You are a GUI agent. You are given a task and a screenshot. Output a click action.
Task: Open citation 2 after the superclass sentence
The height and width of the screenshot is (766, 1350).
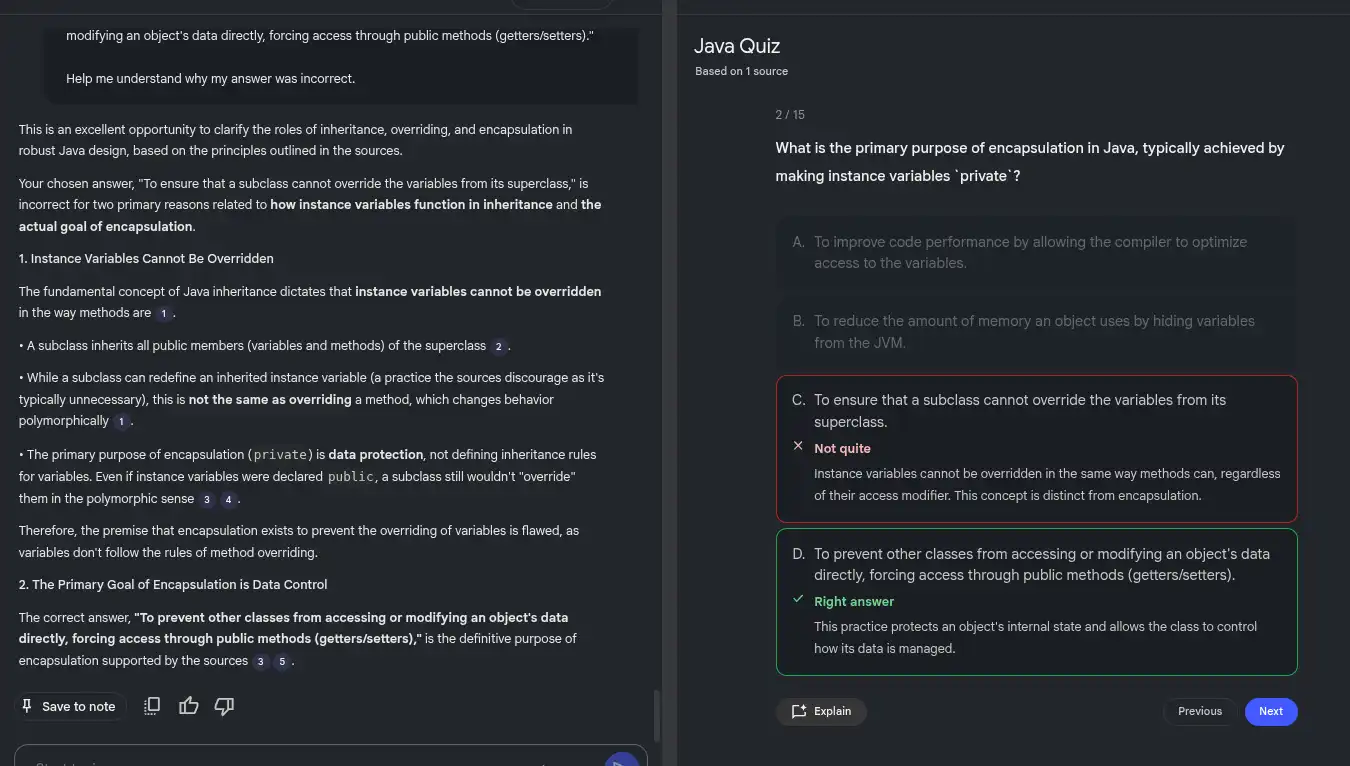499,346
